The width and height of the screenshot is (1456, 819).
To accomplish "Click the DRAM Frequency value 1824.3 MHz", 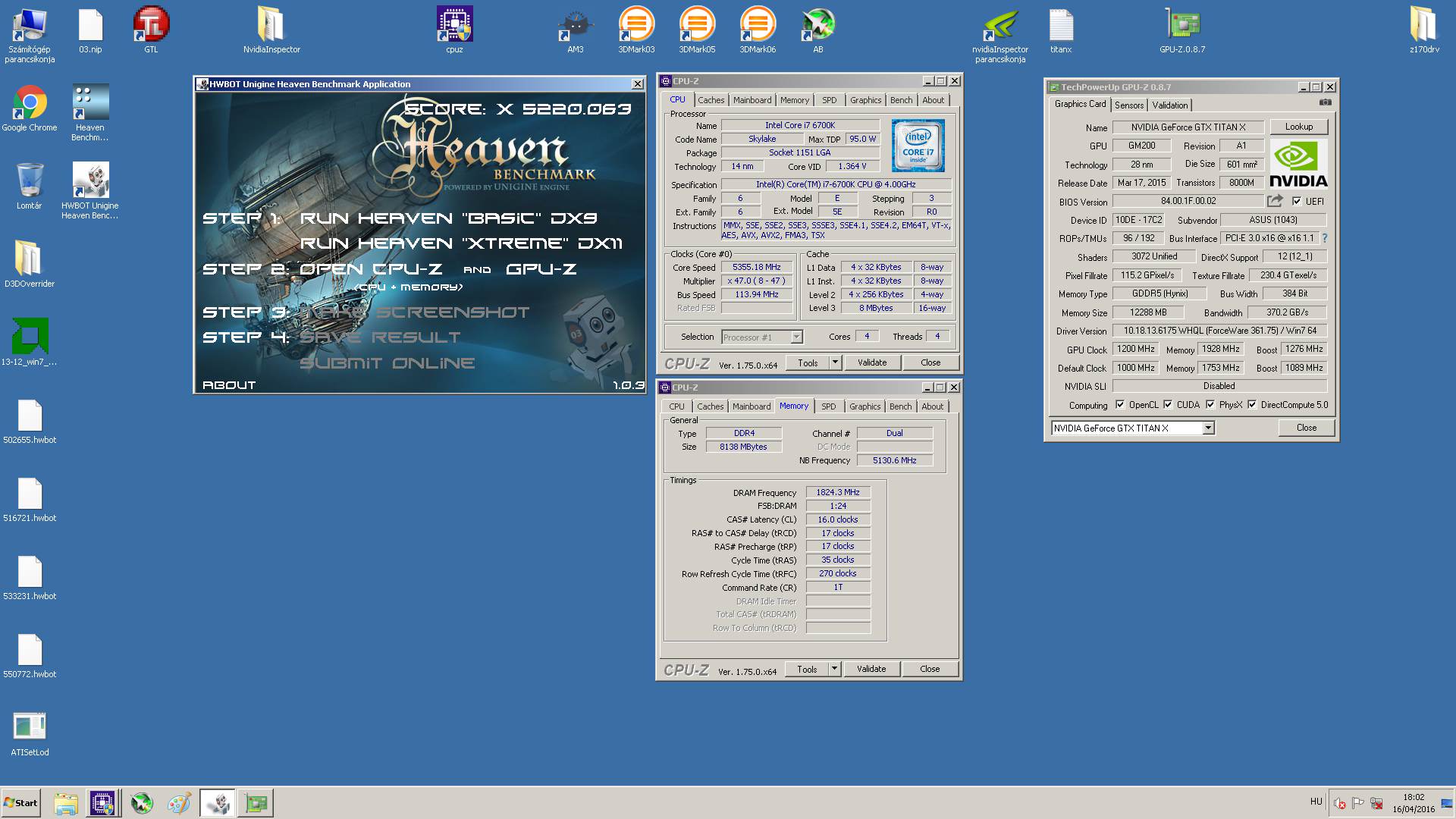I will tap(838, 492).
